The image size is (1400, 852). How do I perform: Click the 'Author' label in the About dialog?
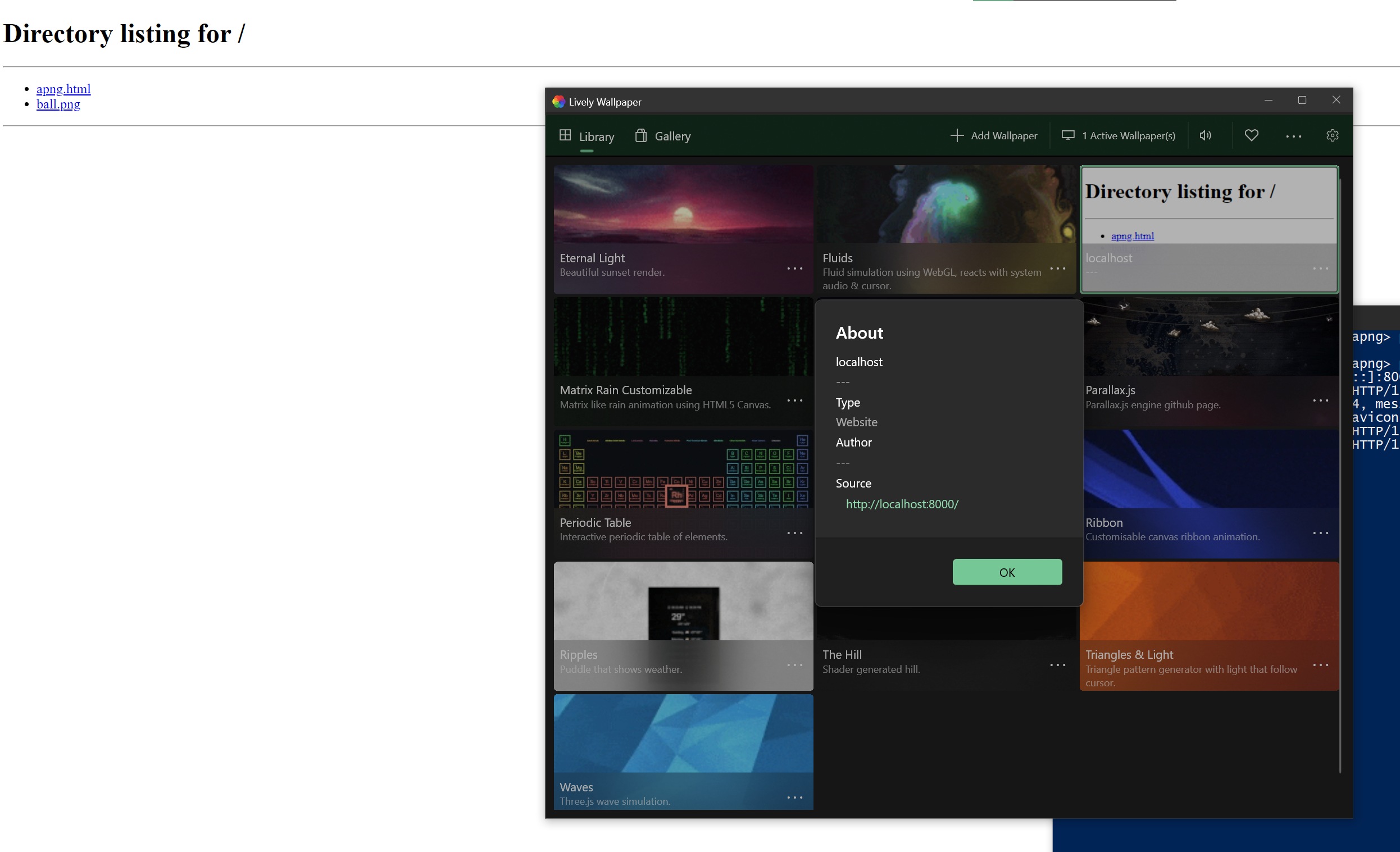pos(853,443)
